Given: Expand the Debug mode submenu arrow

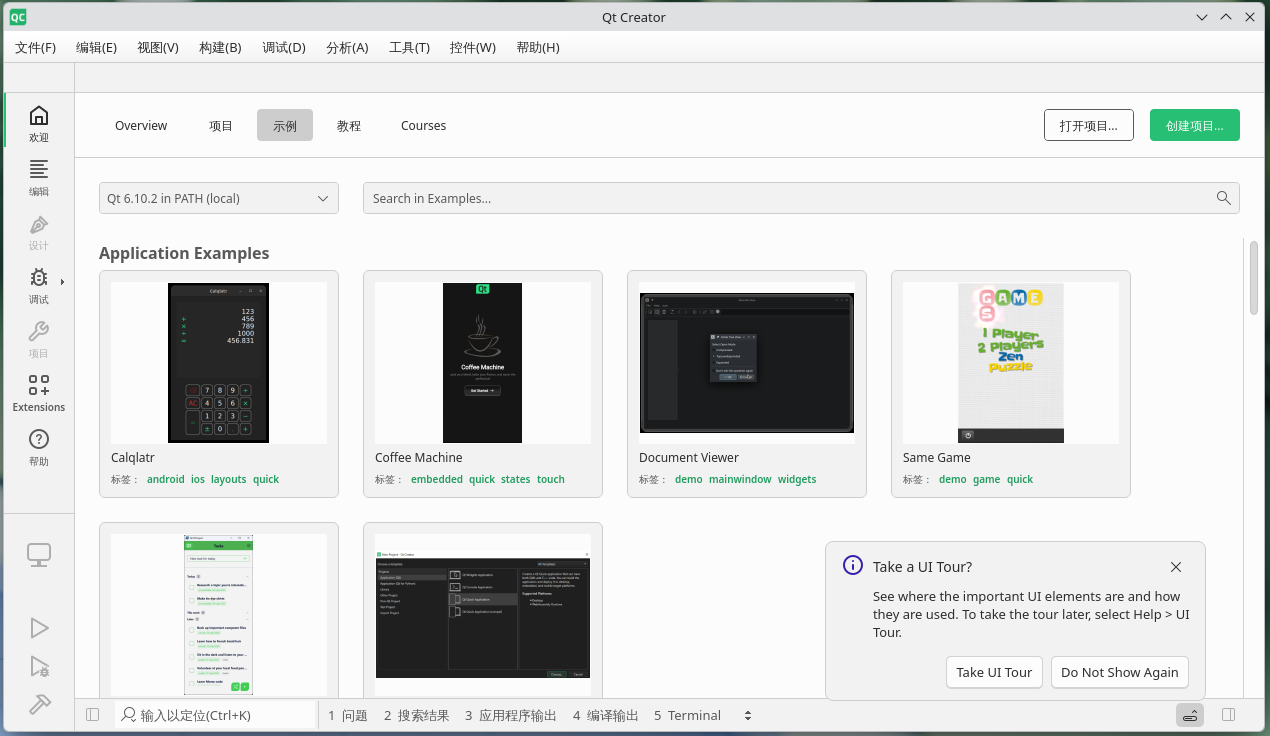Looking at the screenshot, I should click(63, 282).
